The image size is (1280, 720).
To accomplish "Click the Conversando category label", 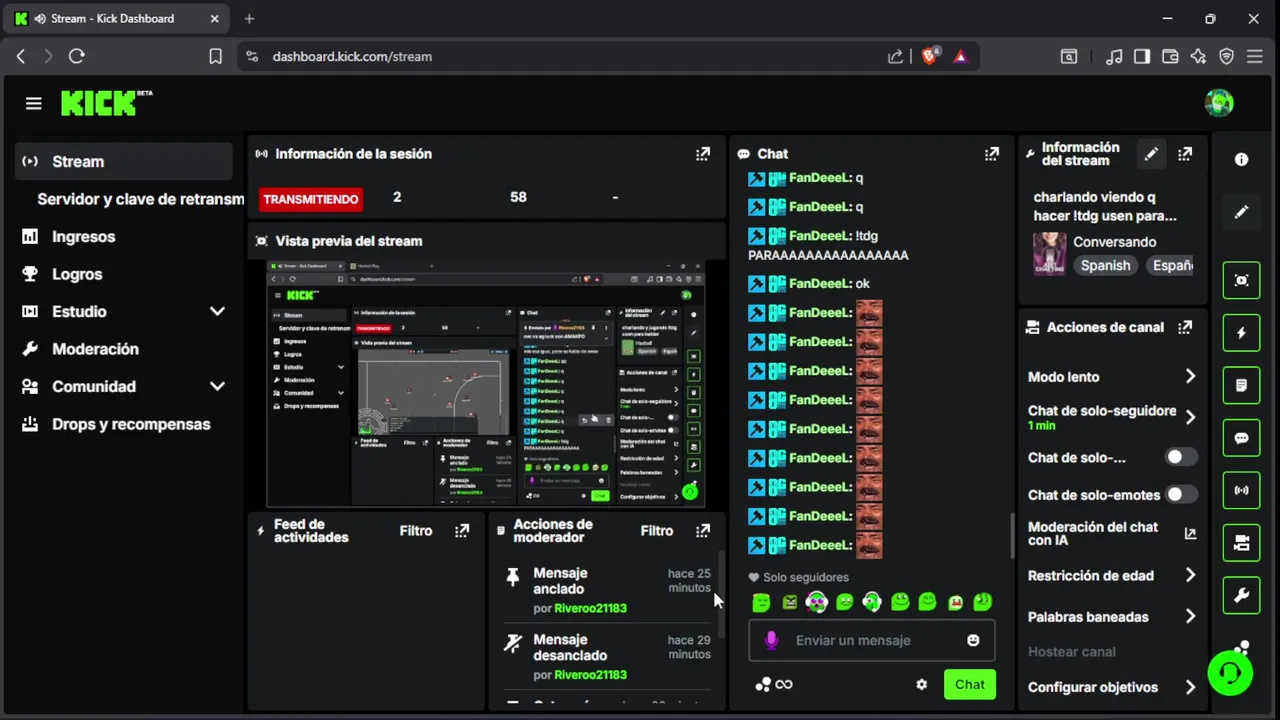I will pos(1114,242).
